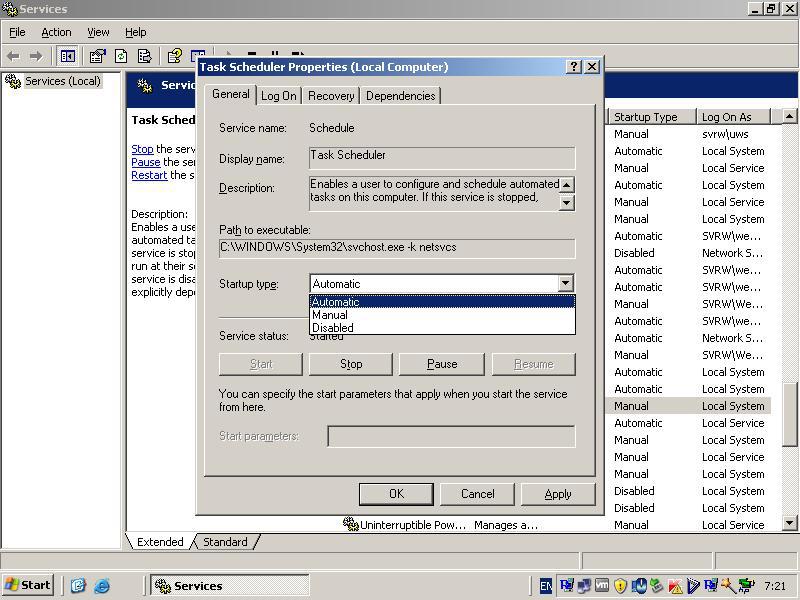Click the Kaspersky red K tray icon

(675, 586)
